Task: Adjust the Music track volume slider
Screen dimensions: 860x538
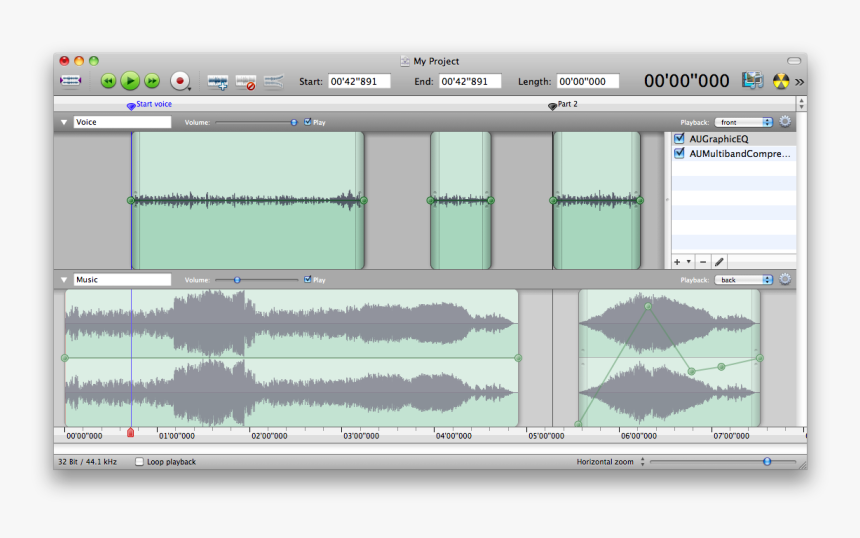Action: pos(257,280)
